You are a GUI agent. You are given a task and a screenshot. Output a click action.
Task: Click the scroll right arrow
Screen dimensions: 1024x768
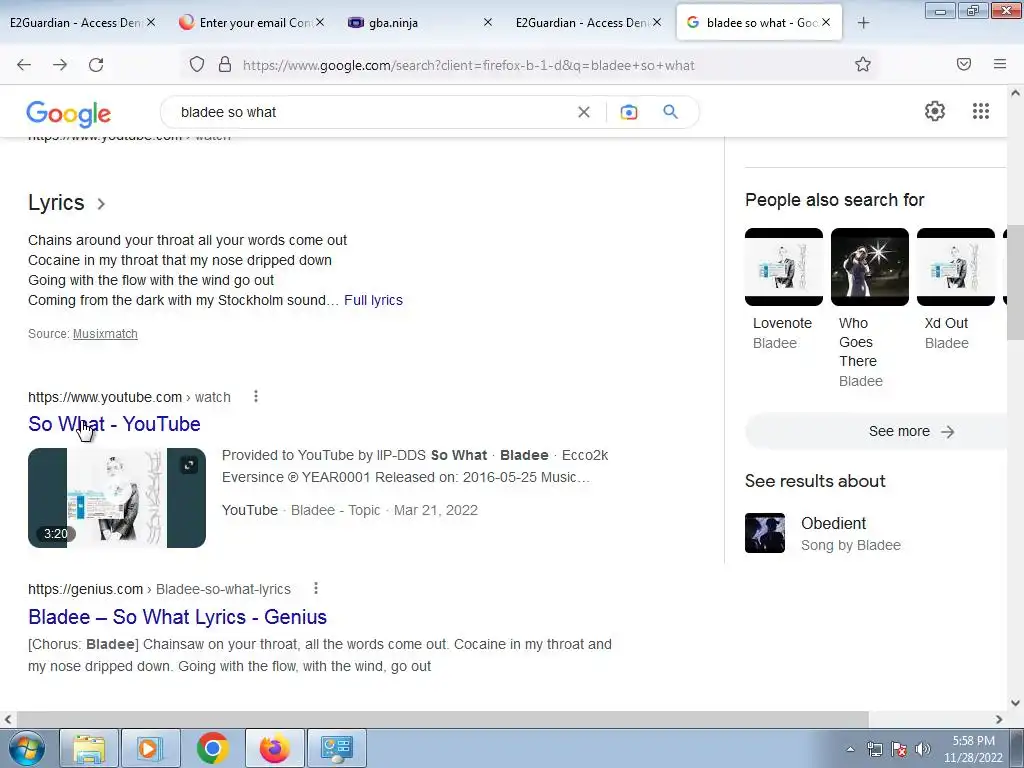[999, 719]
